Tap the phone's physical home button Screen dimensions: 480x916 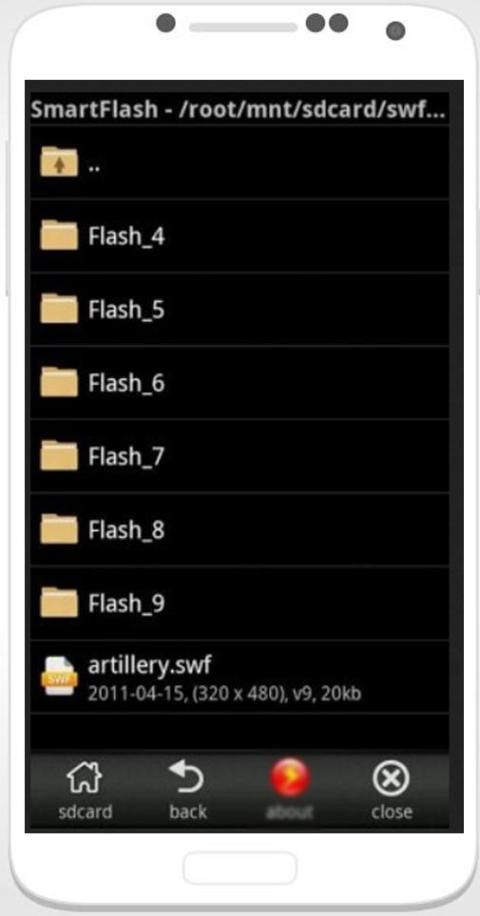pyautogui.click(x=240, y=868)
